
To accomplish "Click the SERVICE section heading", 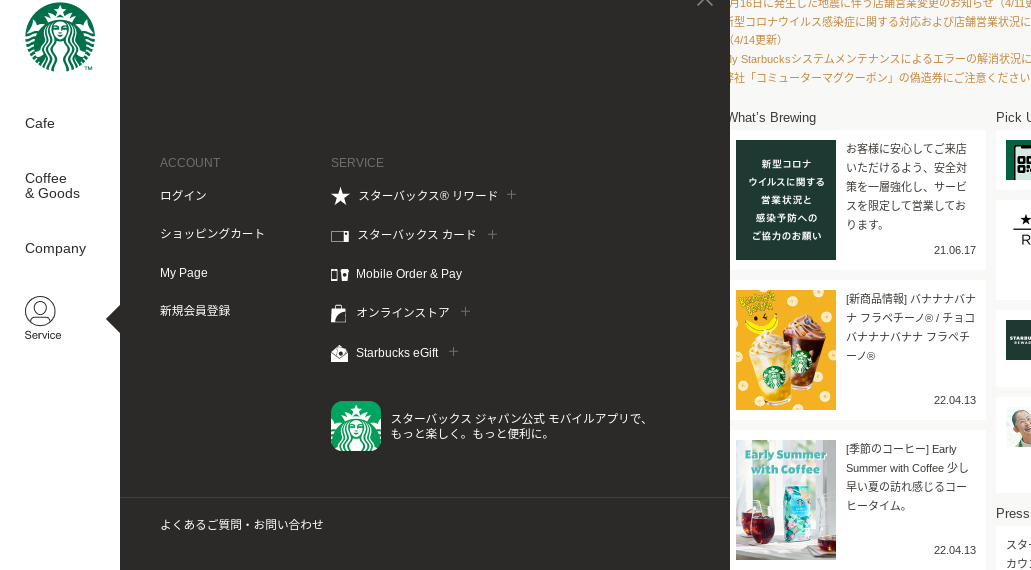I will [x=357, y=163].
